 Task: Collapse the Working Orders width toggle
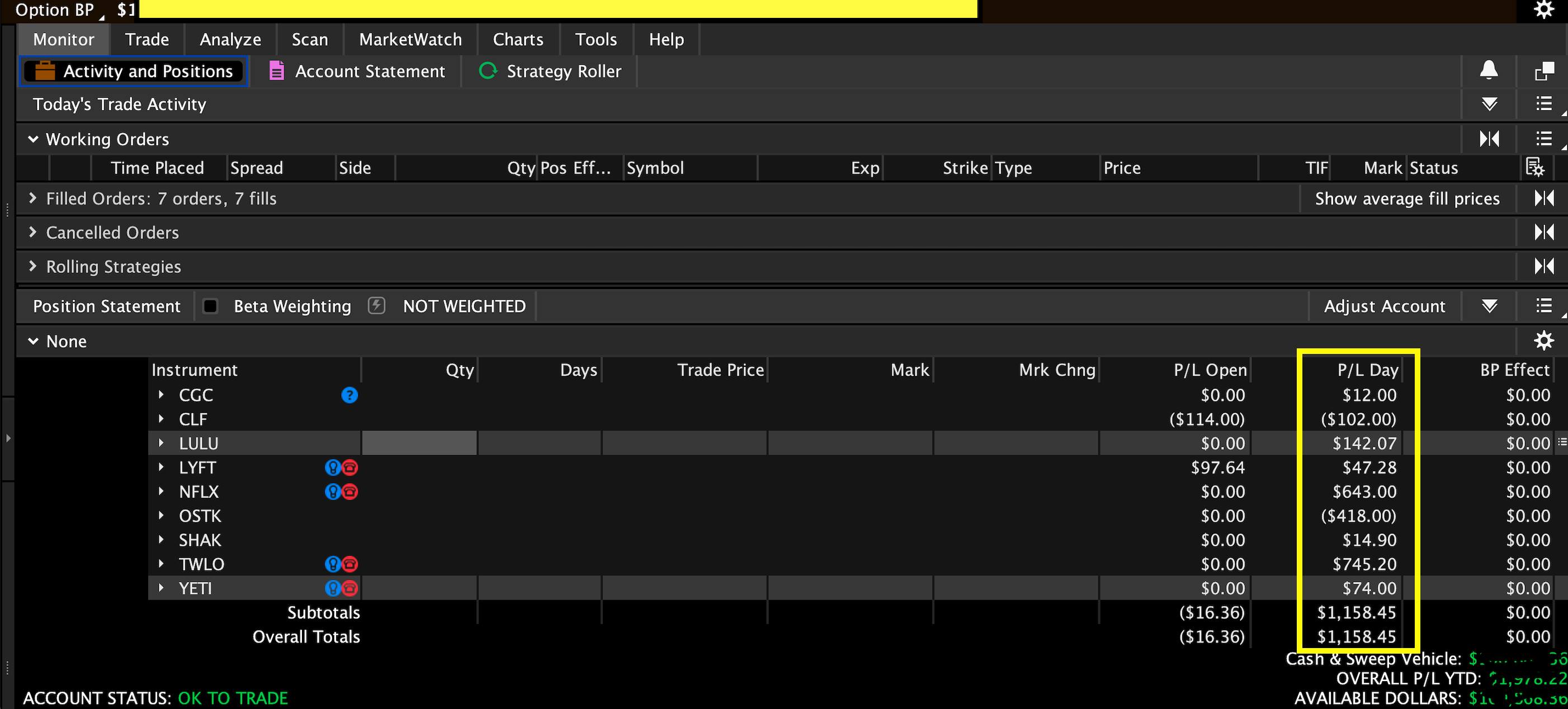[1489, 139]
